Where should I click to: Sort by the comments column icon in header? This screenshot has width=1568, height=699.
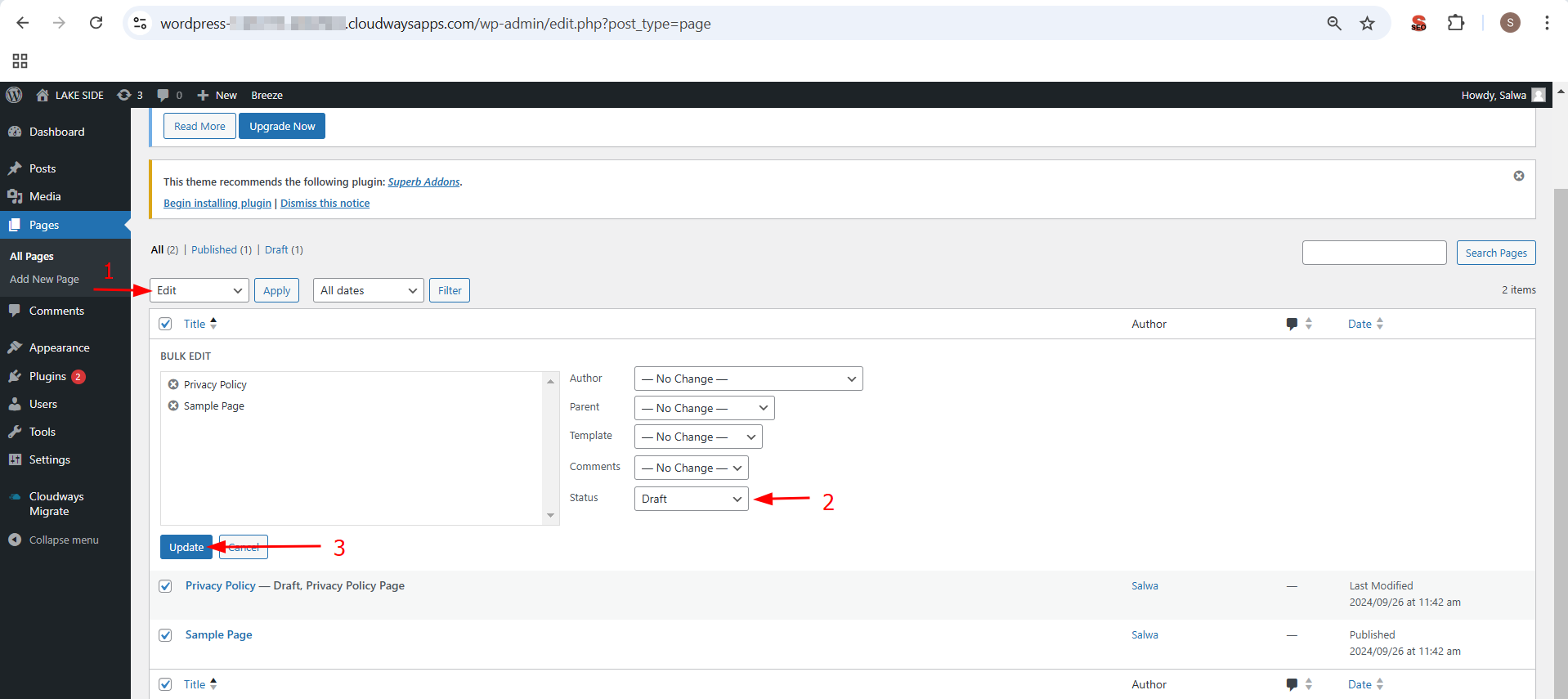click(1298, 324)
